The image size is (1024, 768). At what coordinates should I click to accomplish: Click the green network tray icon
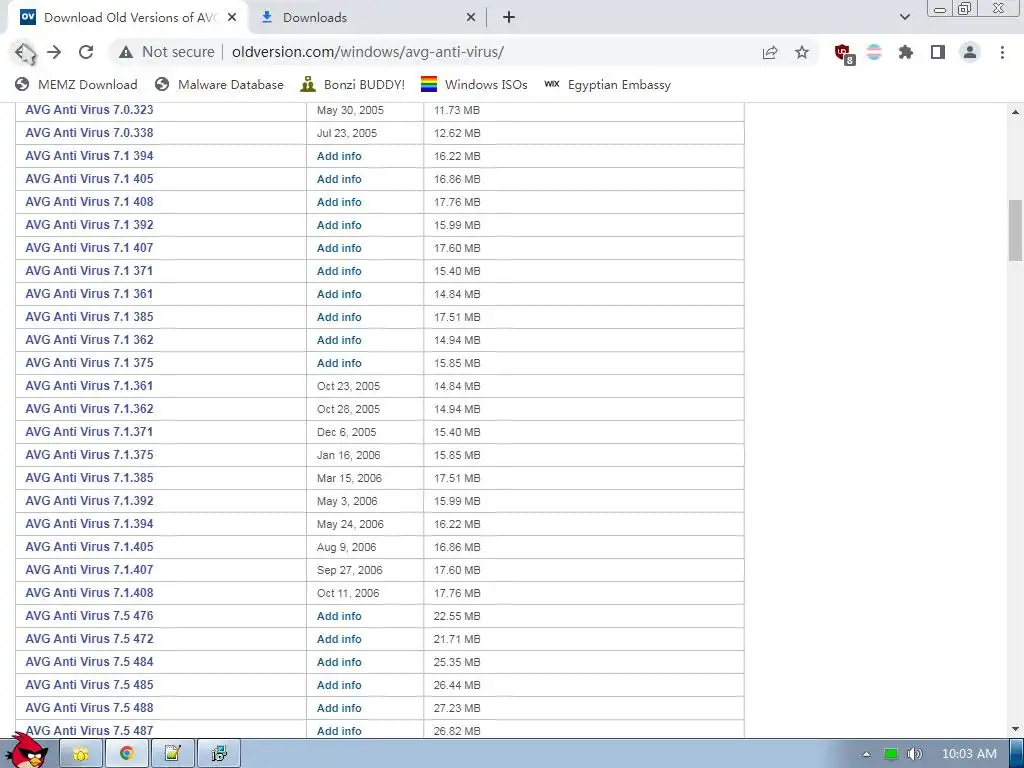pyautogui.click(x=891, y=754)
